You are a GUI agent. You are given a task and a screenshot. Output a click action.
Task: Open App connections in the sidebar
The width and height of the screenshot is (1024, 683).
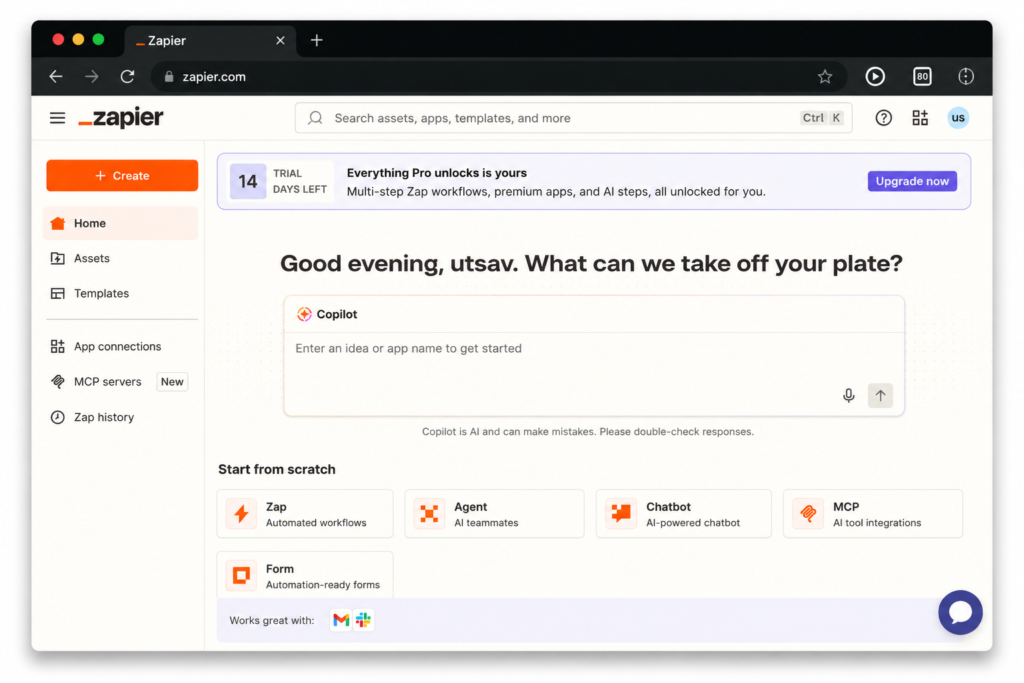coord(121,347)
